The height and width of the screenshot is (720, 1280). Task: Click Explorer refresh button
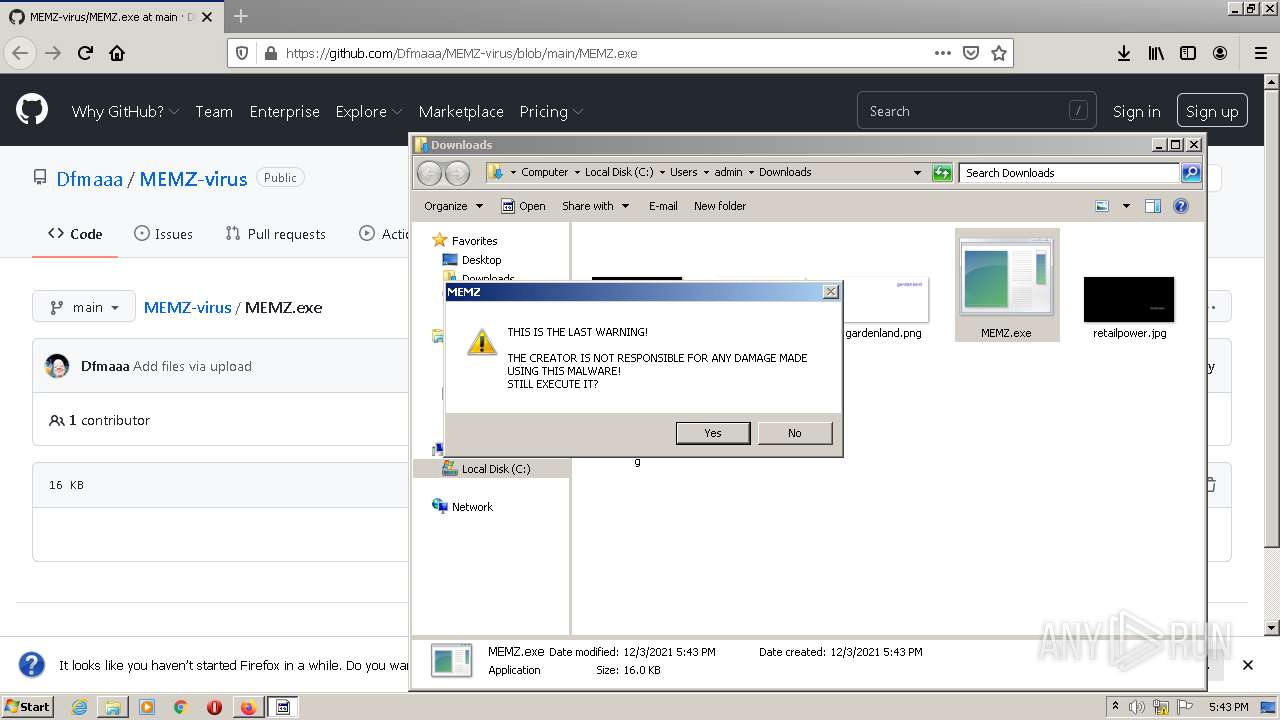pyautogui.click(x=942, y=173)
